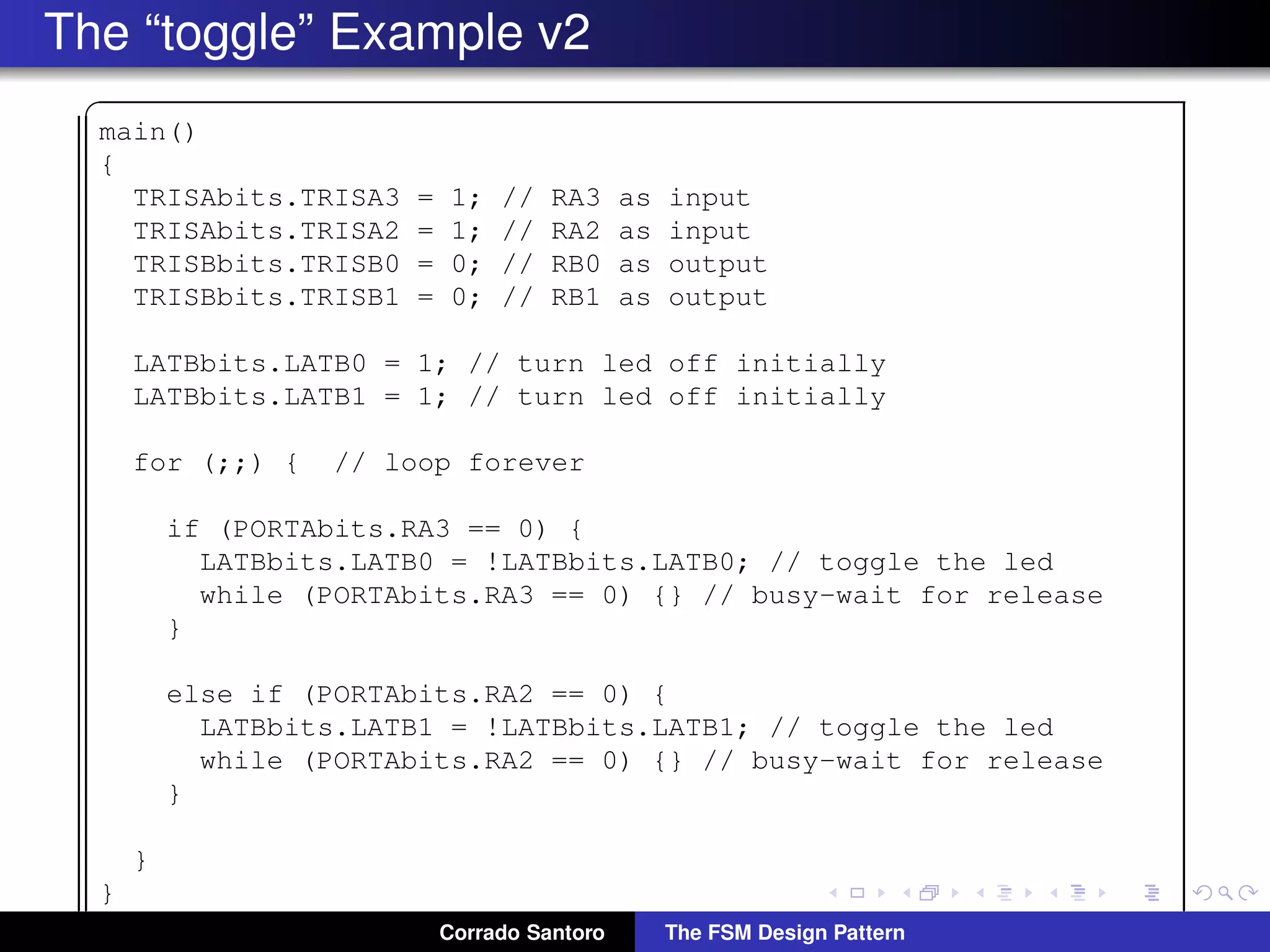
Task: Click the author name Corrado Santoro in footer
Action: click(522, 932)
